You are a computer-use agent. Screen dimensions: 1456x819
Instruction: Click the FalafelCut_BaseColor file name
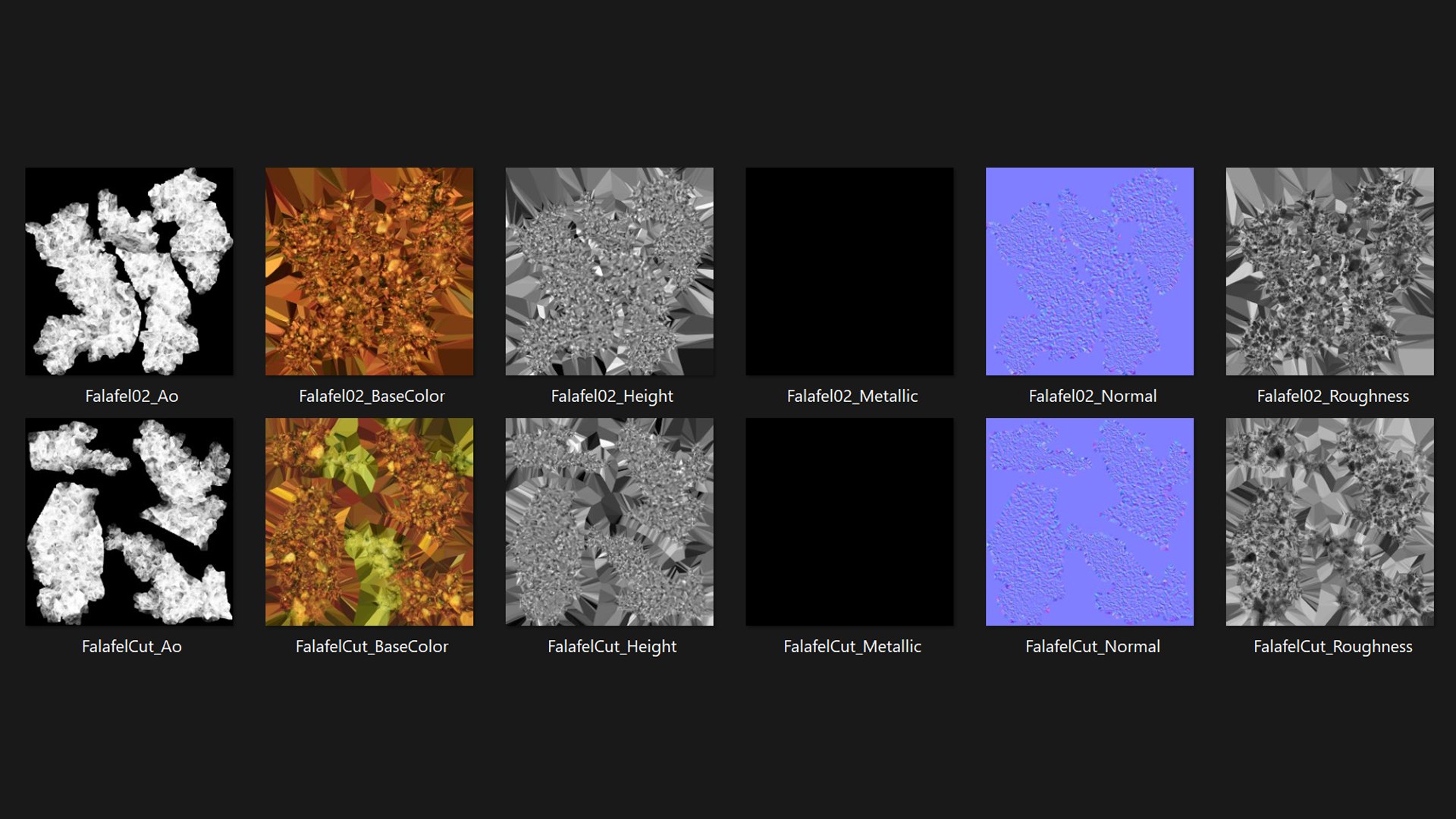(x=372, y=646)
